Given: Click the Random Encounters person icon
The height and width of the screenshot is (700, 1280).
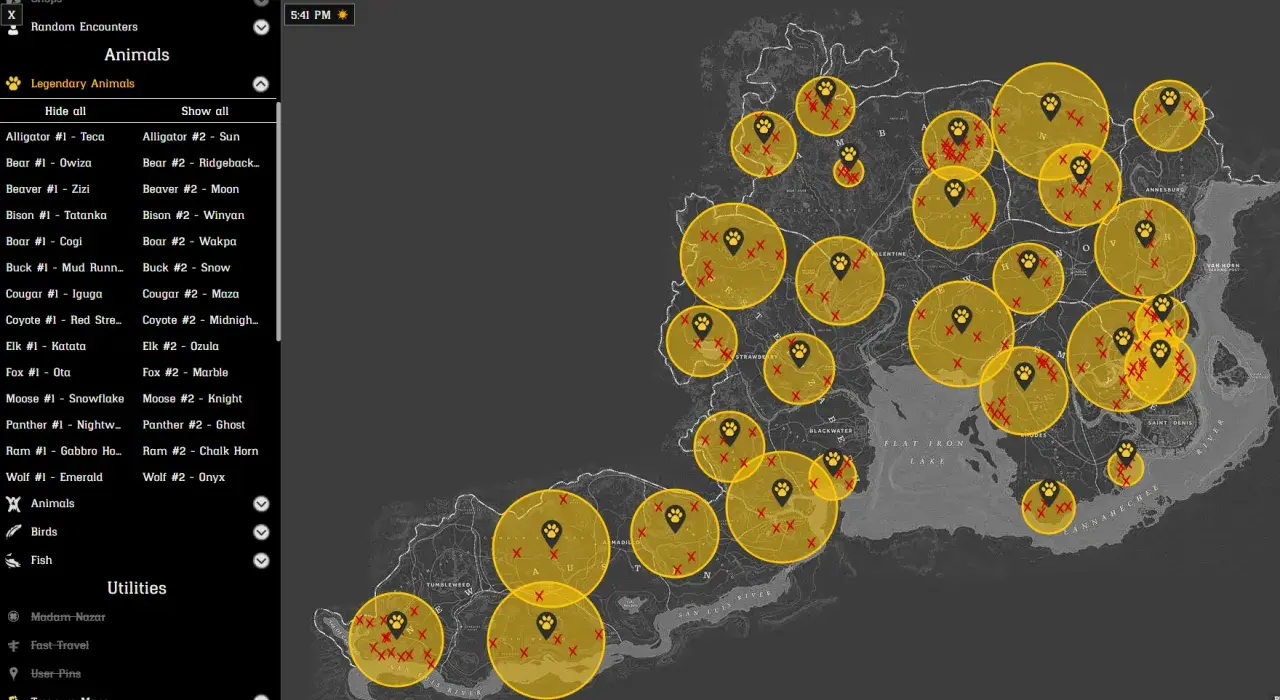Looking at the screenshot, I should click(13, 27).
